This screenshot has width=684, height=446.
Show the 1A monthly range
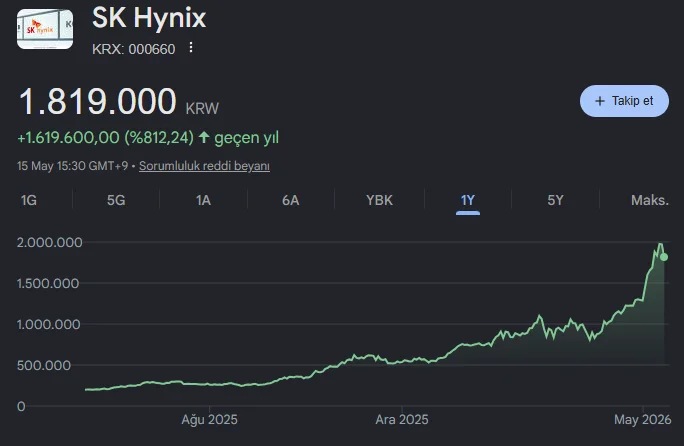tap(203, 200)
